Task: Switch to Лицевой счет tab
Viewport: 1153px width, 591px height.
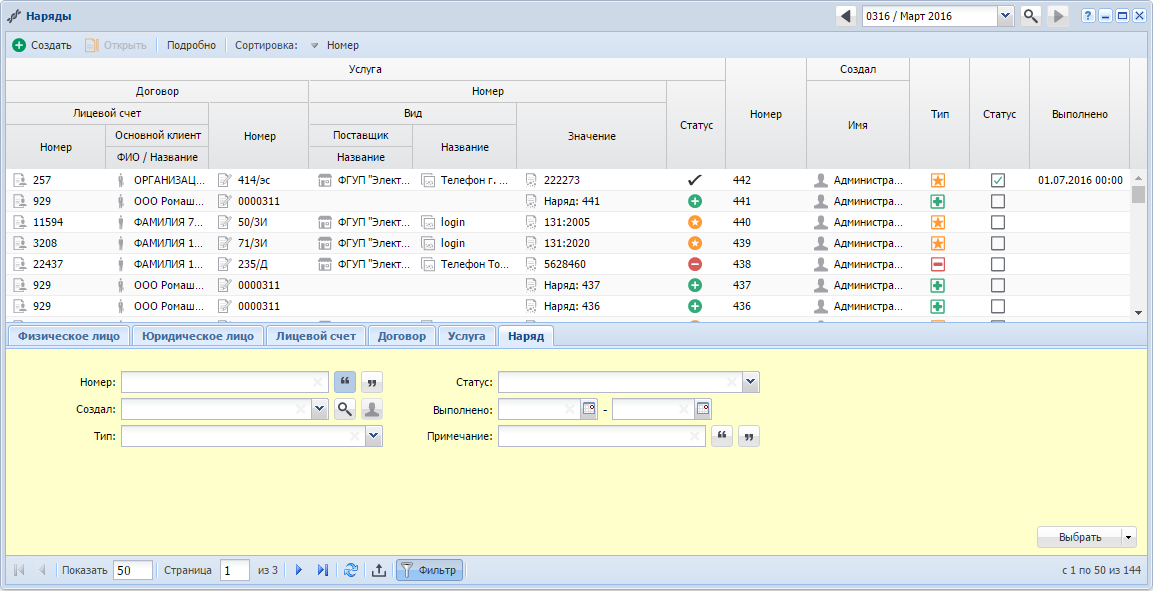Action: click(x=315, y=336)
